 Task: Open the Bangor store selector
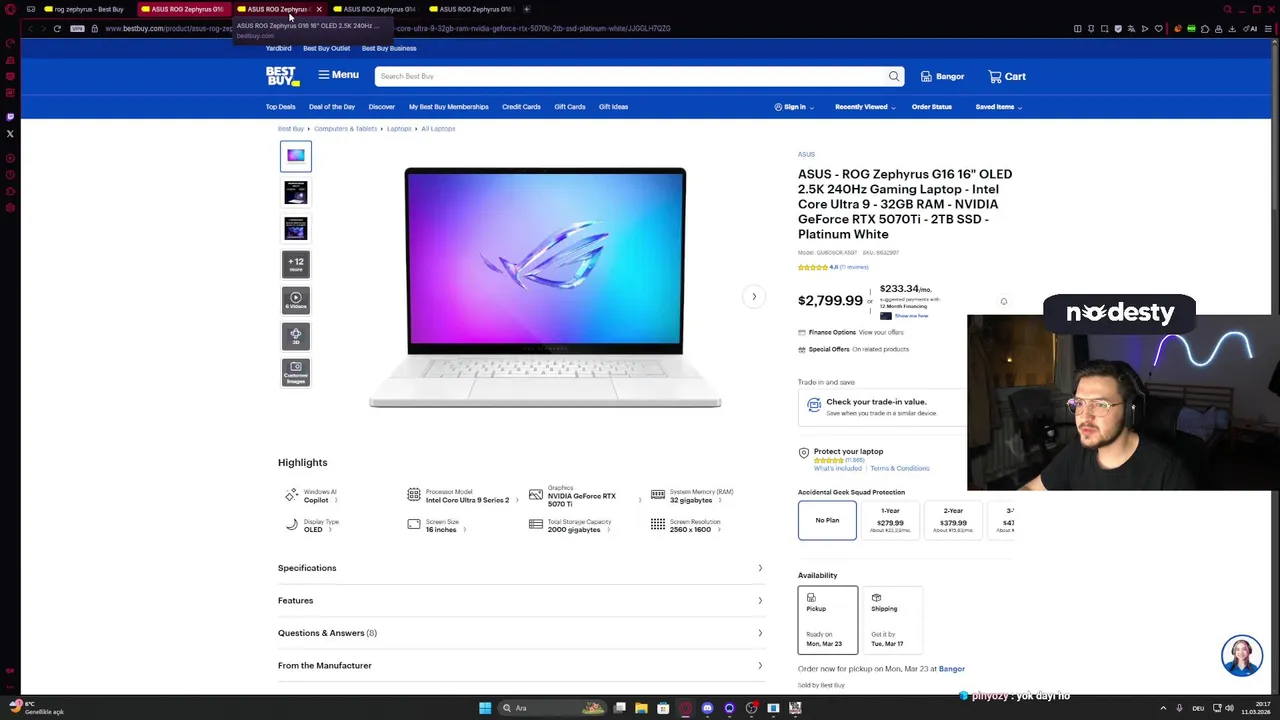click(942, 76)
